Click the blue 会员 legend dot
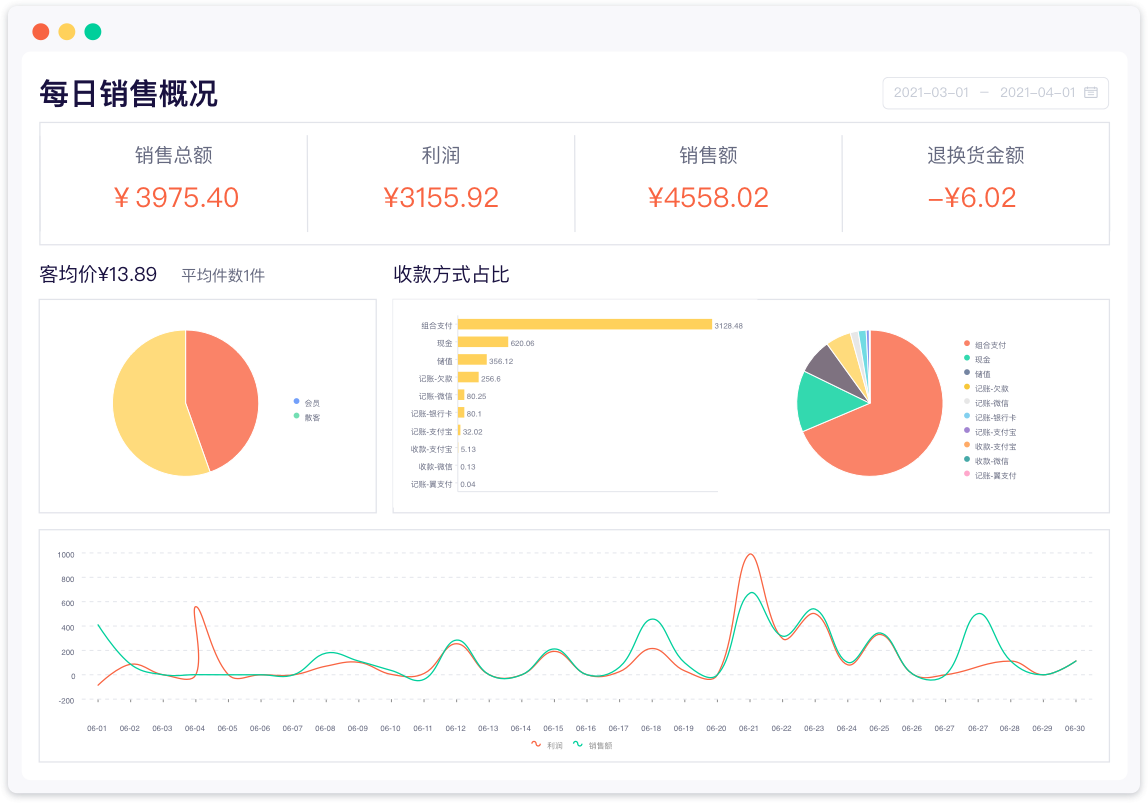Image resolution: width=1148 pixels, height=804 pixels. [x=297, y=402]
